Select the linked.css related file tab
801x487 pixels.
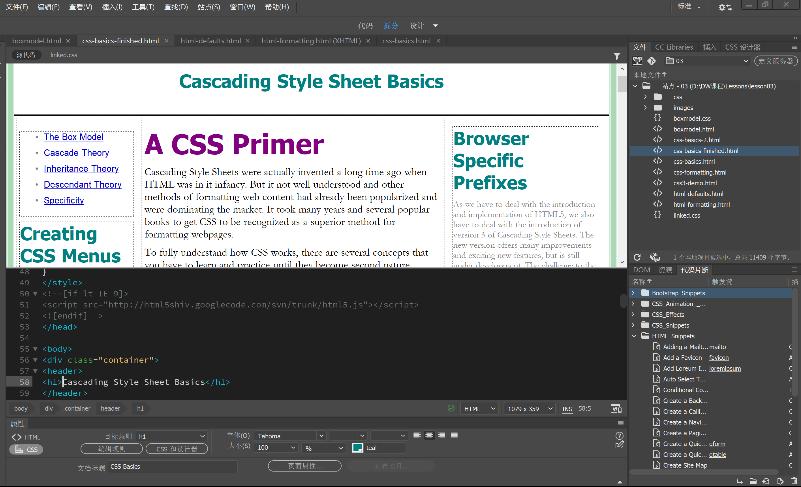tap(64, 55)
